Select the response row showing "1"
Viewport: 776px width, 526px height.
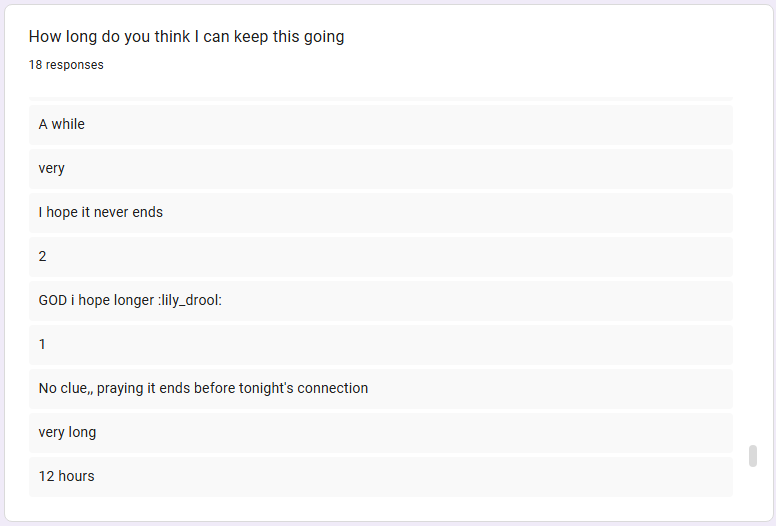pos(380,345)
